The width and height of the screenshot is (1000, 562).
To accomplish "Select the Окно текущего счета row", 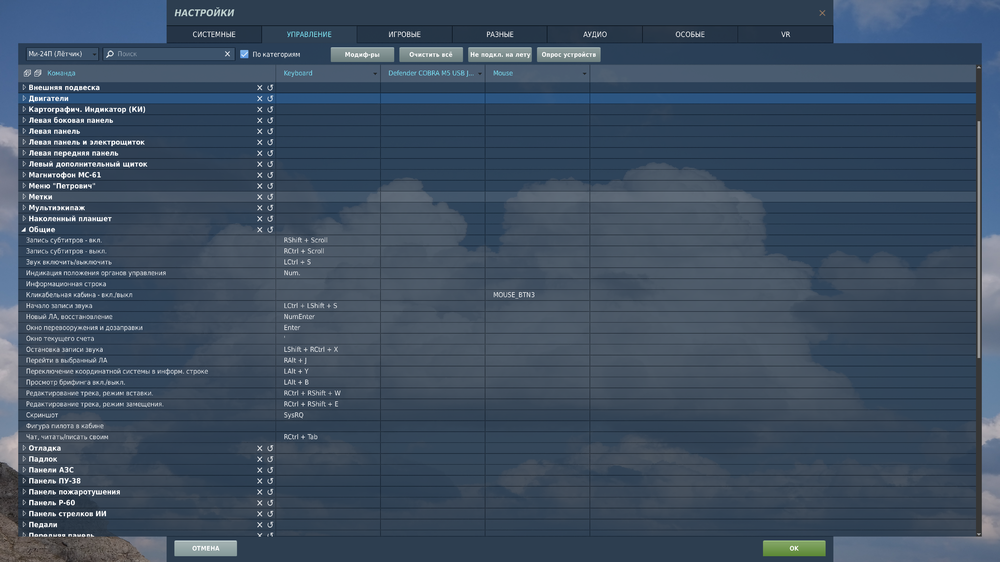I will 497,339.
